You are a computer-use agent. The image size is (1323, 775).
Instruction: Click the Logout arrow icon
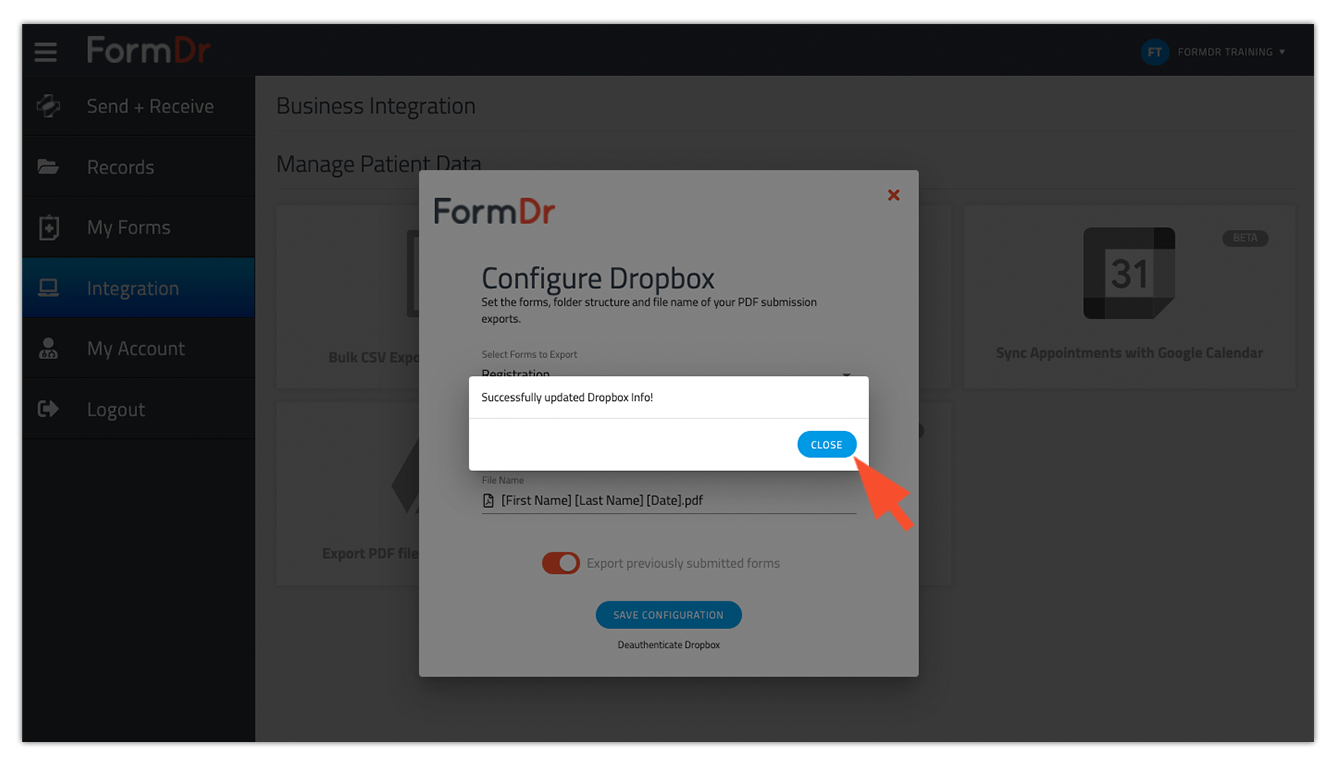coord(48,409)
